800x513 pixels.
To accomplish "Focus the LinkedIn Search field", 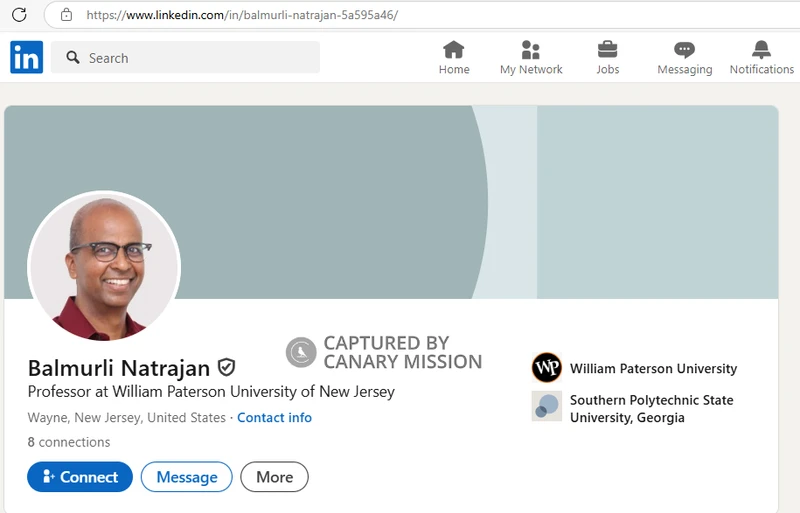I will tap(185, 57).
